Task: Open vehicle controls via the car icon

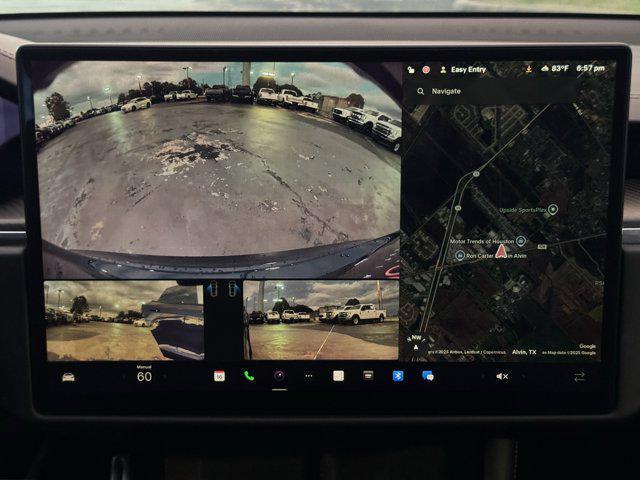Action: 68,377
